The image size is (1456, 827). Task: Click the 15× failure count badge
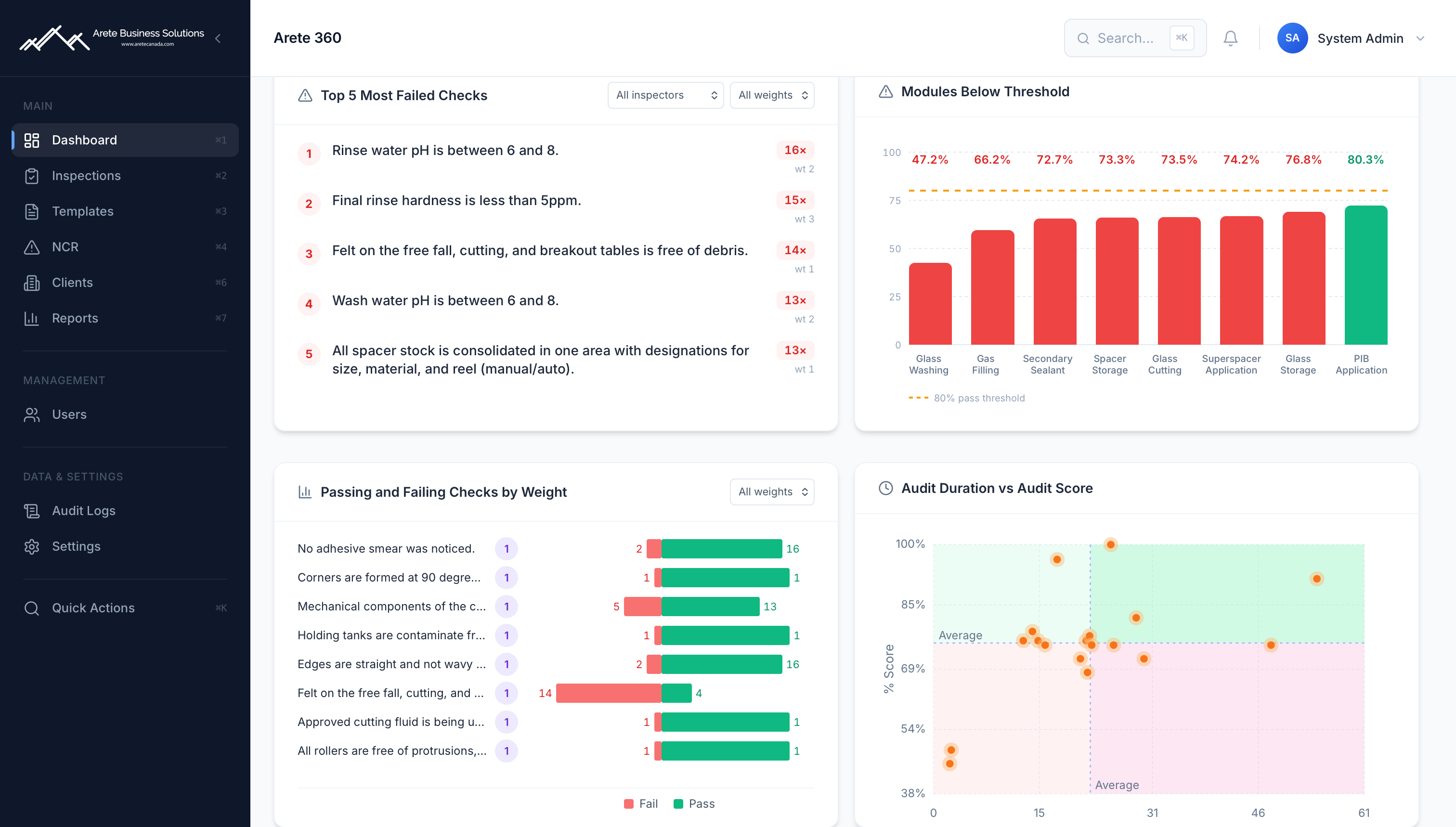tap(795, 201)
